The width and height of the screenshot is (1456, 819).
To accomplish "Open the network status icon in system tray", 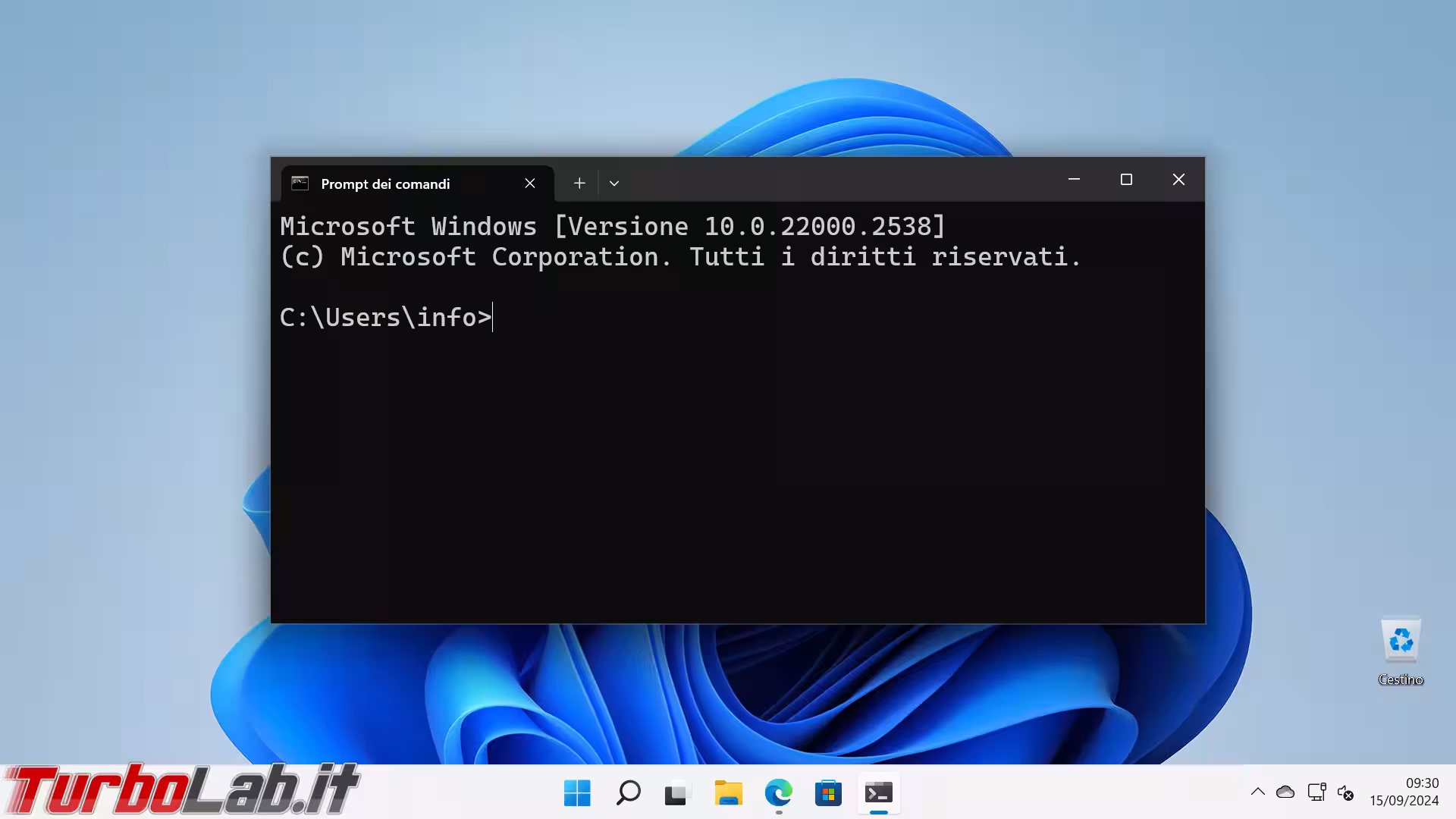I will [x=1316, y=792].
